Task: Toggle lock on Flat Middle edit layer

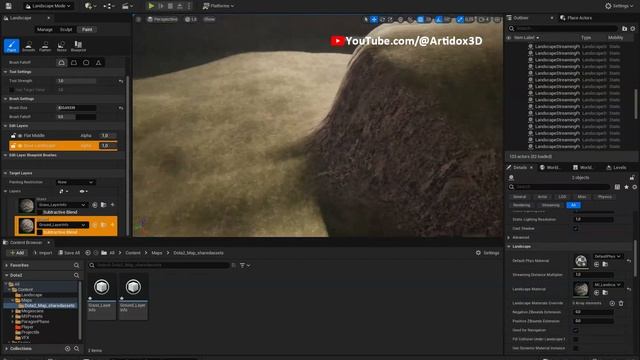Action: pos(13,136)
